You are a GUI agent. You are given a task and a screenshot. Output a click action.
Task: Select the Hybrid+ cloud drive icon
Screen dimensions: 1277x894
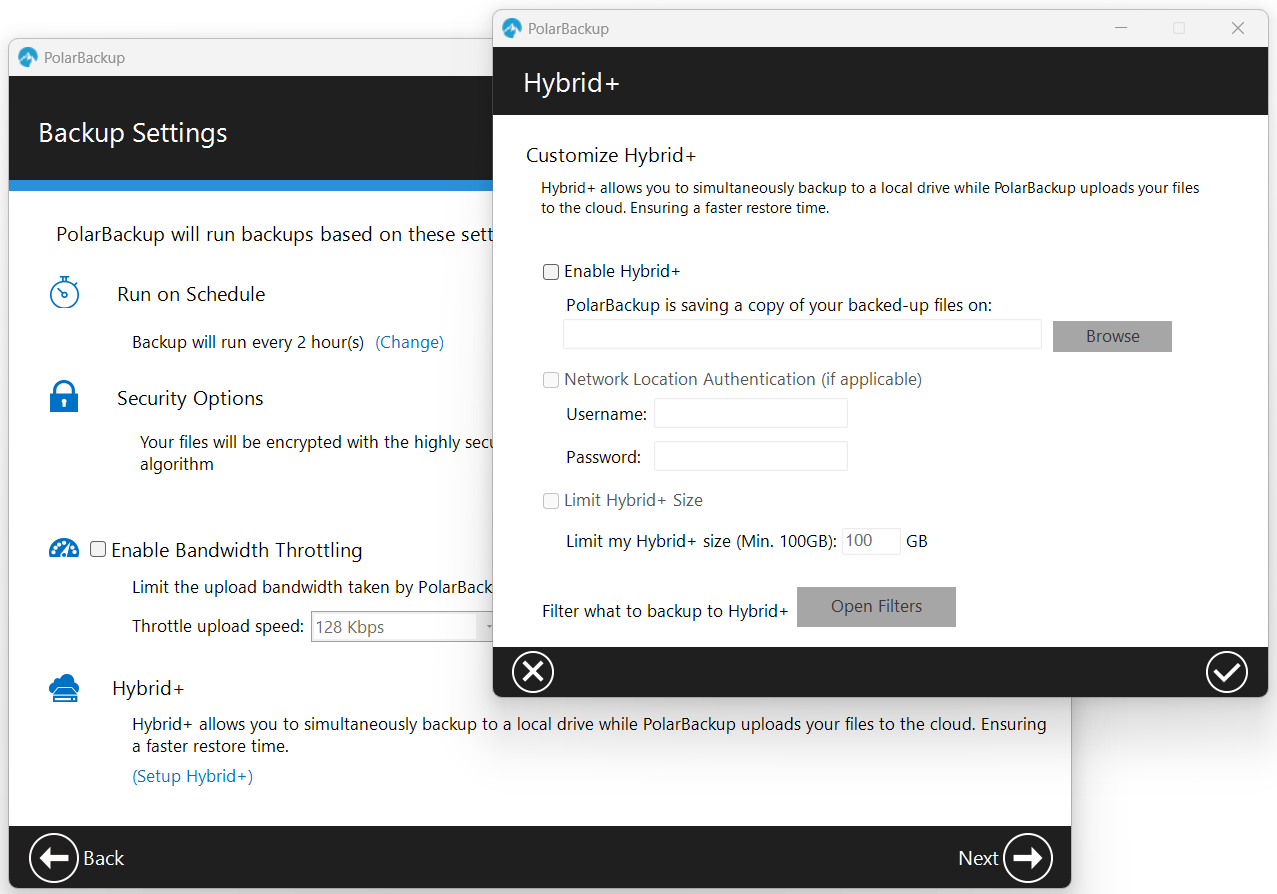coord(64,687)
